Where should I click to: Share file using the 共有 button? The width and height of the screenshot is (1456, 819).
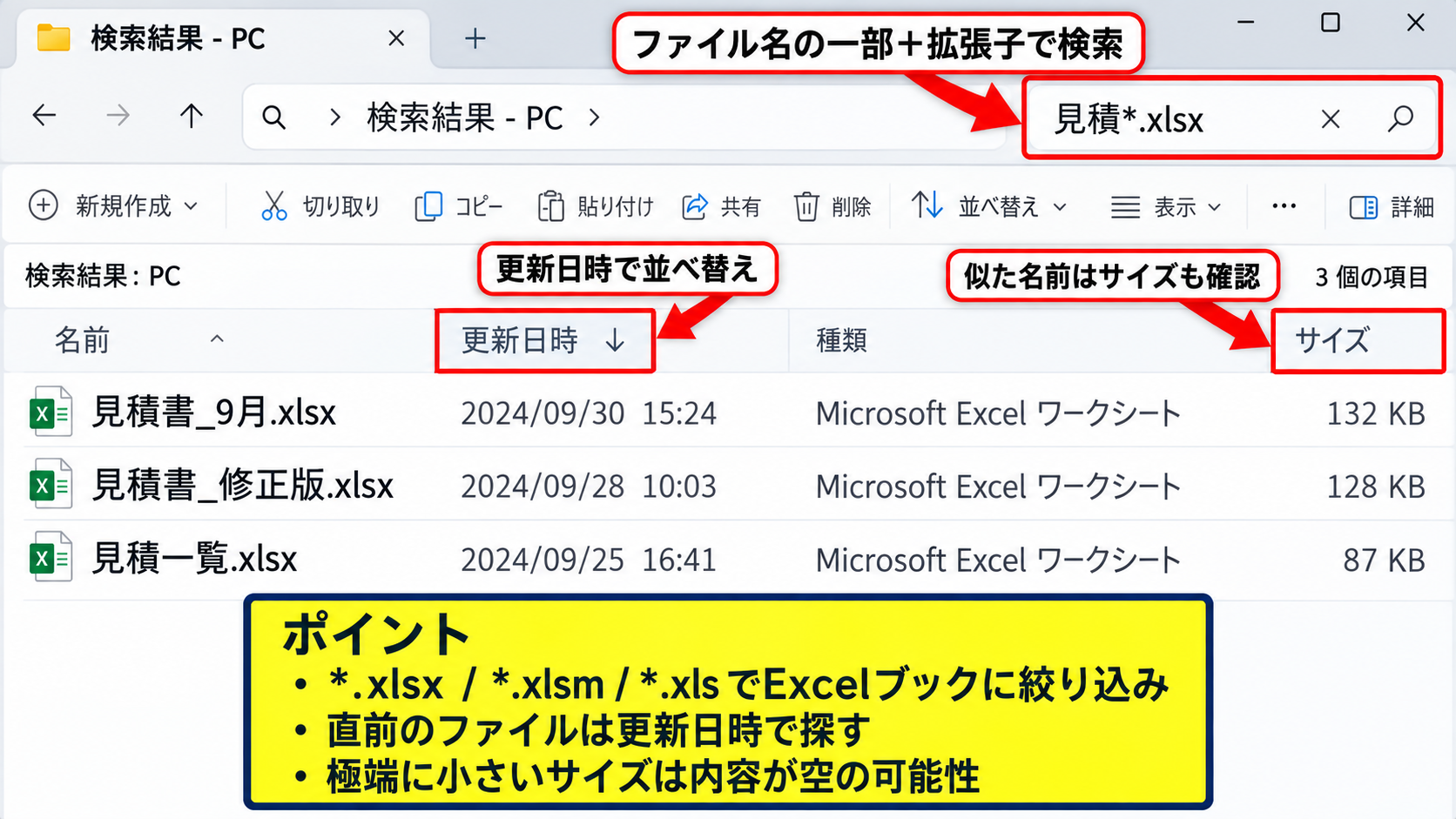tap(721, 206)
